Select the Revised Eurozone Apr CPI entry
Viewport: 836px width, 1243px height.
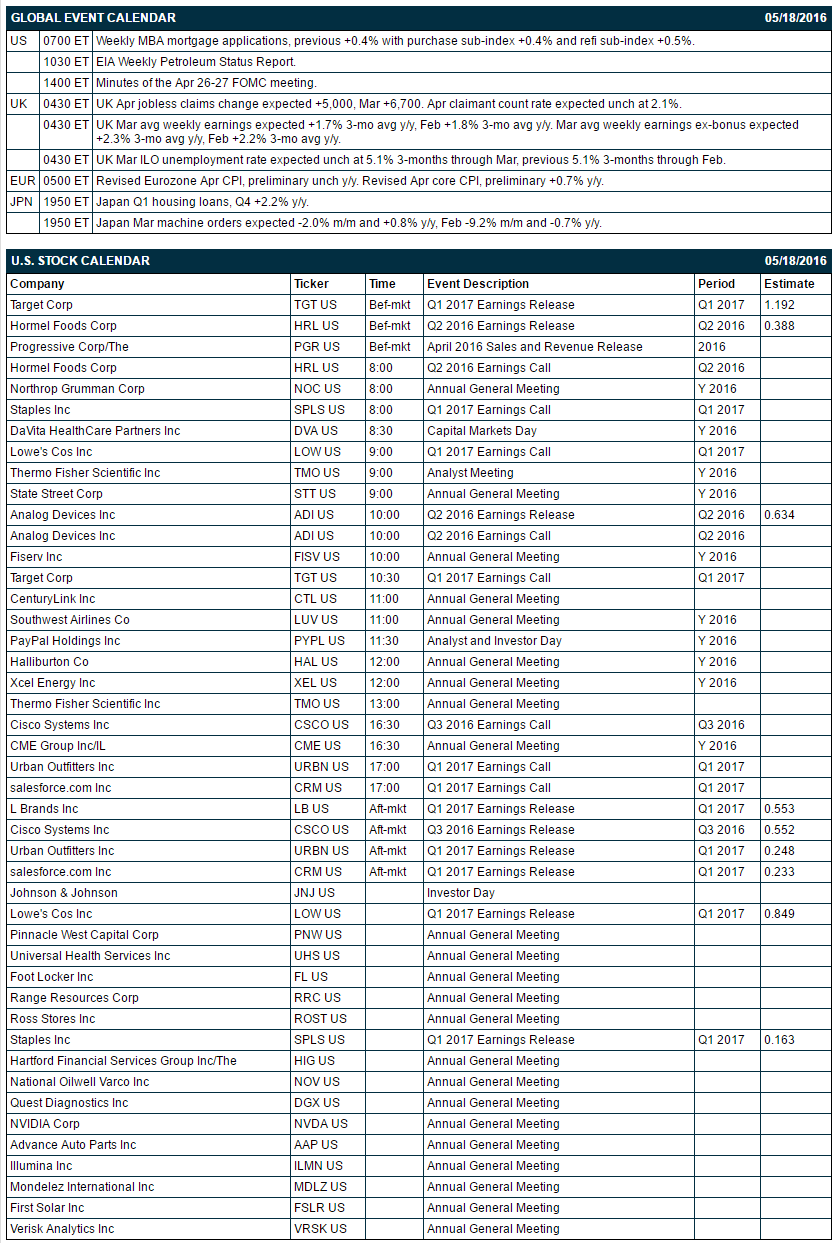click(x=349, y=181)
